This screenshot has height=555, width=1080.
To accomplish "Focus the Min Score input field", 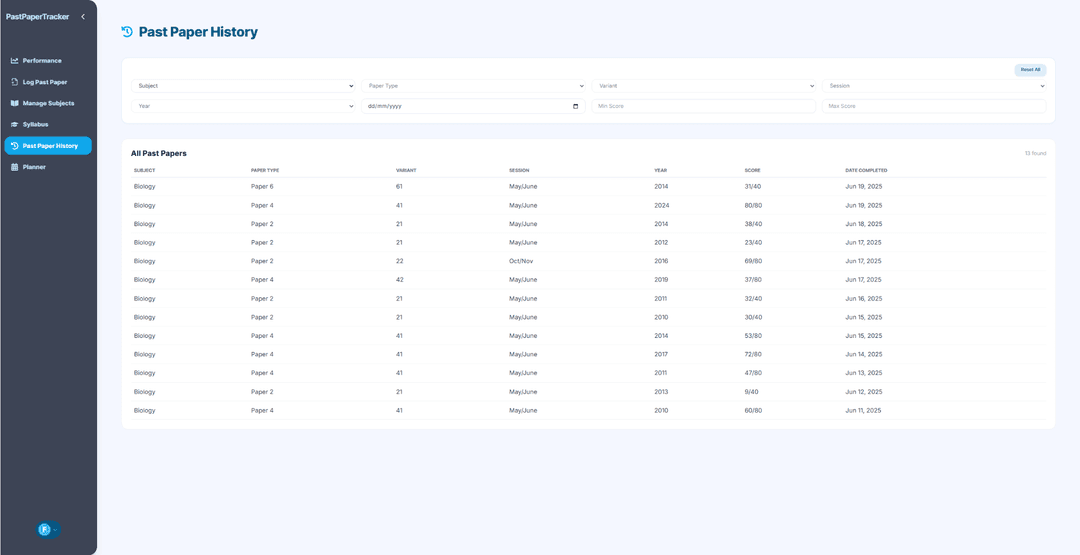I will (704, 106).
